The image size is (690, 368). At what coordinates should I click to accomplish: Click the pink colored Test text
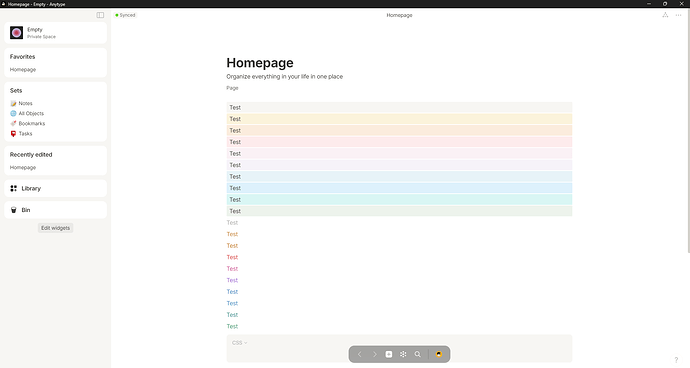tap(232, 269)
